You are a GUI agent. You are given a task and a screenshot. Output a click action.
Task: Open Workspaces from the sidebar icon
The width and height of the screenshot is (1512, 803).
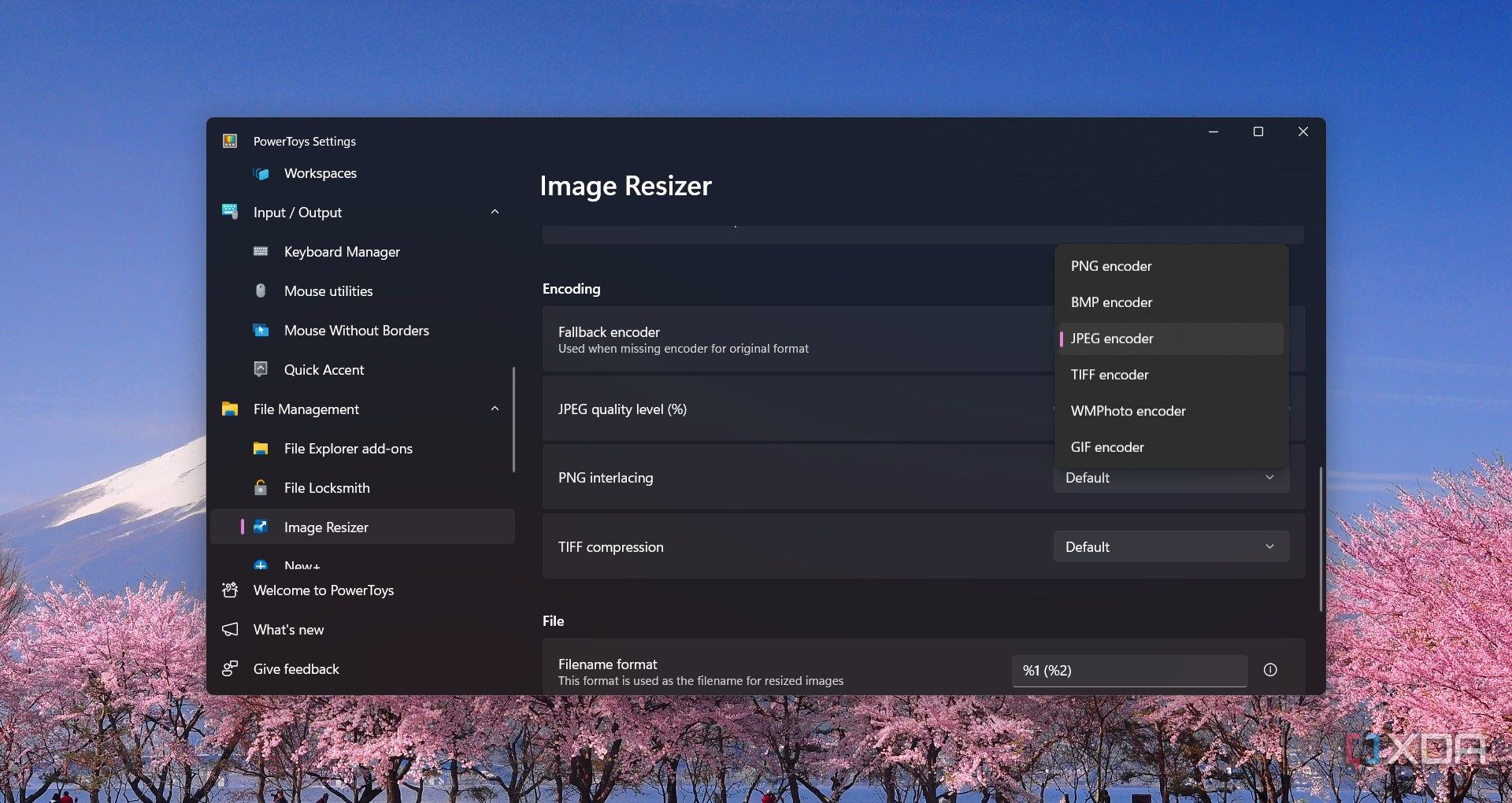[261, 173]
